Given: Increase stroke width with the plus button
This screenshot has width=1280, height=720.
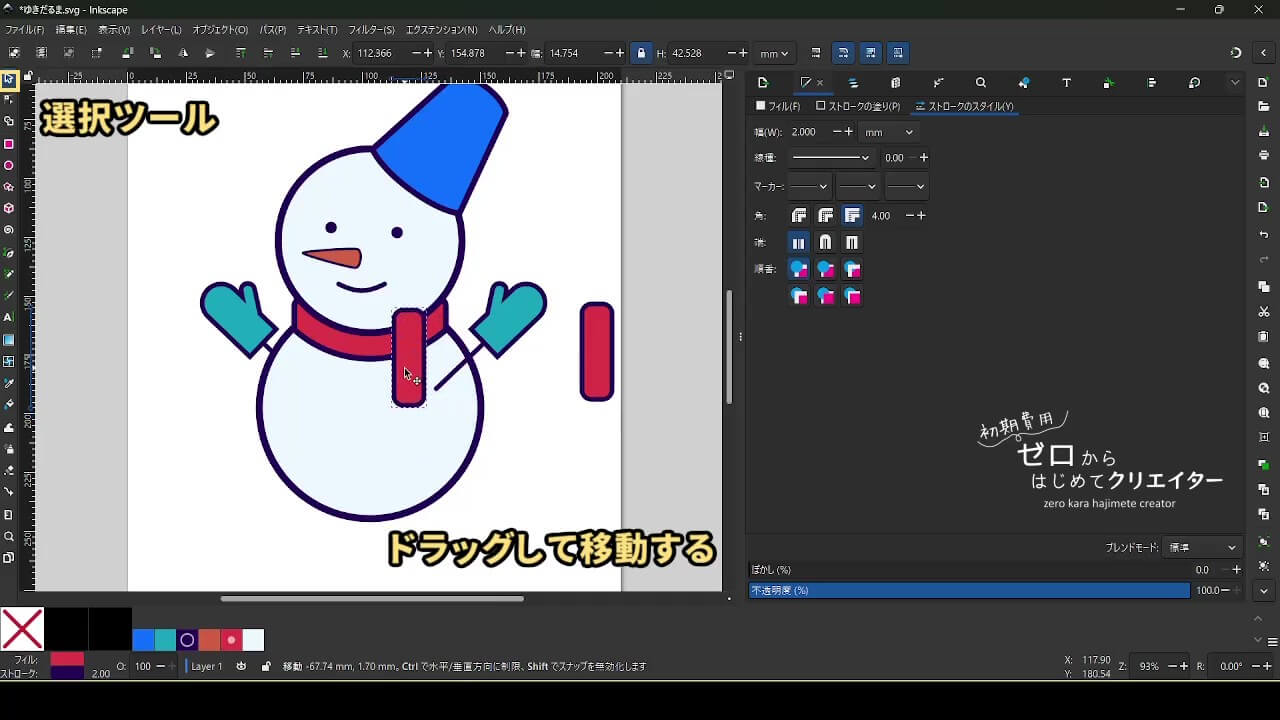Looking at the screenshot, I should [x=848, y=132].
